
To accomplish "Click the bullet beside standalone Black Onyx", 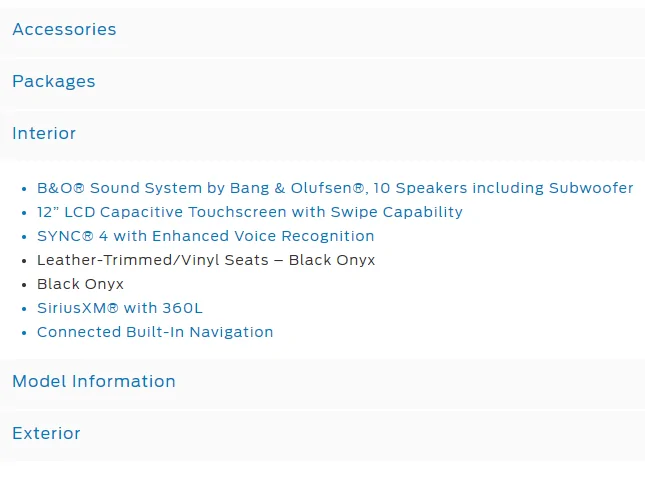I will (24, 285).
